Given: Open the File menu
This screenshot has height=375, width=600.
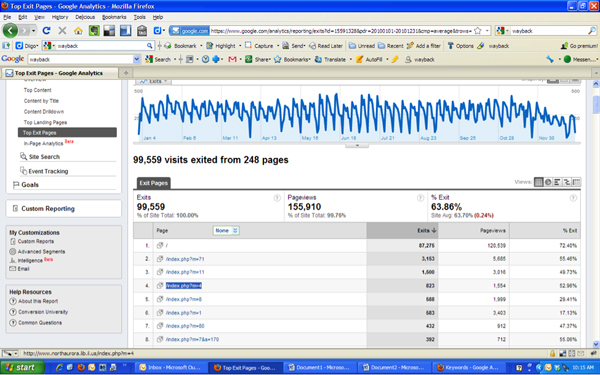Looking at the screenshot, I should [7, 17].
